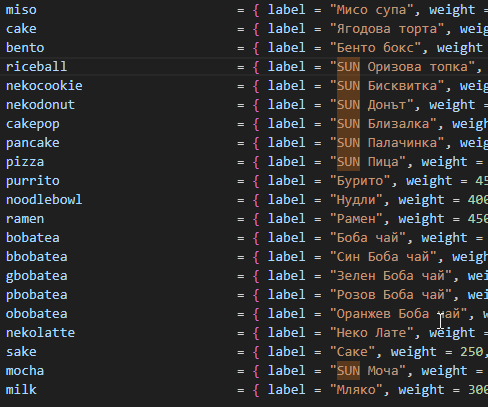This screenshot has width=488, height=407.
Task: Click the opening brace on pizza line
Action: (x=256, y=162)
